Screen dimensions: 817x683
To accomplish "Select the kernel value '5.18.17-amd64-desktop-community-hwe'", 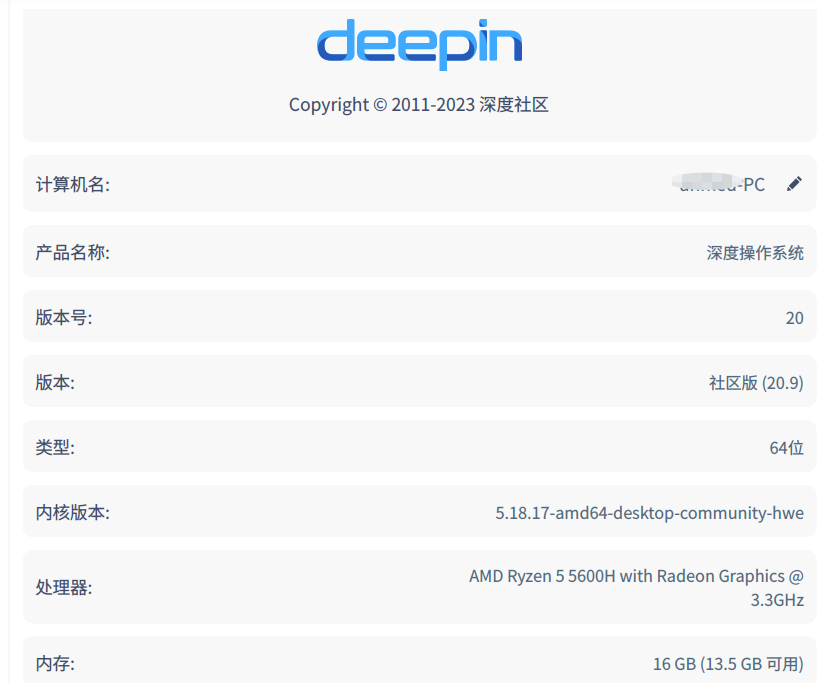I will [649, 513].
